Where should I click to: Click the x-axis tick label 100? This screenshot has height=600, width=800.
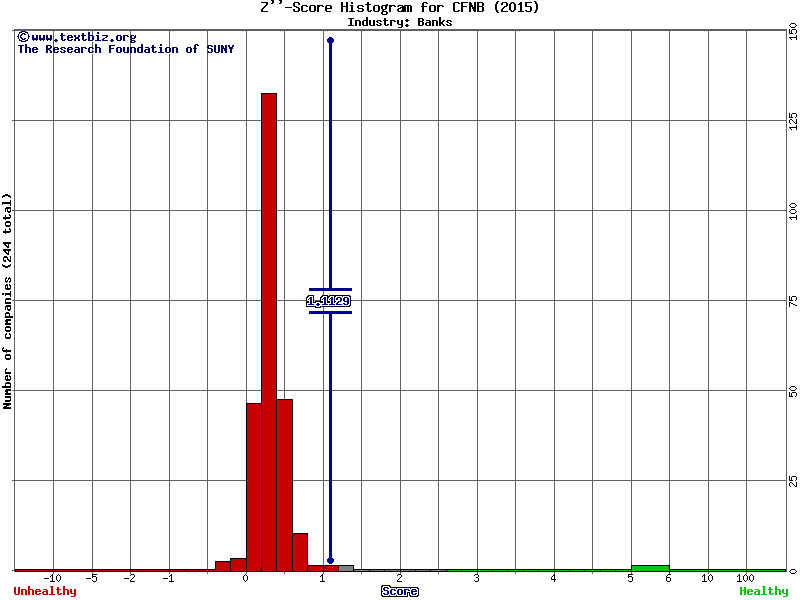[745, 578]
